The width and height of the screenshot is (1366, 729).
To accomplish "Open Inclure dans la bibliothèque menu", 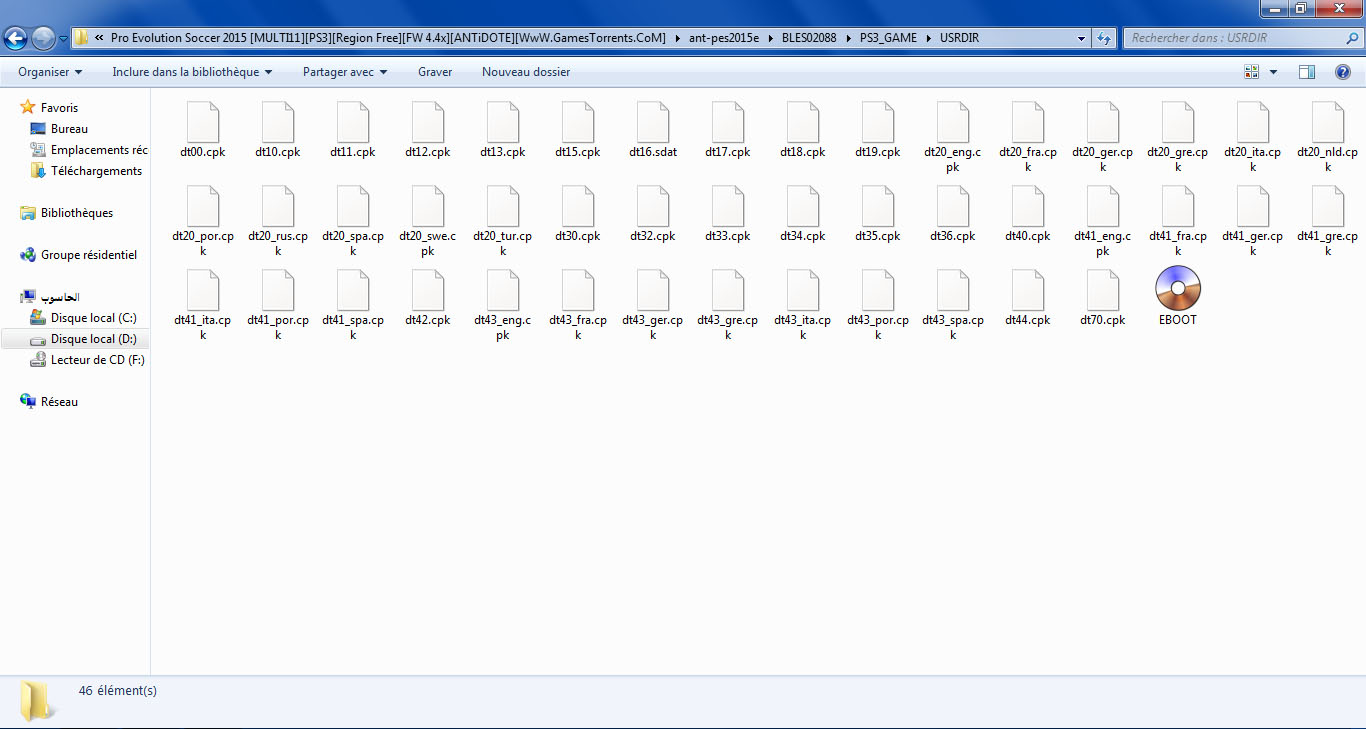I will point(192,72).
